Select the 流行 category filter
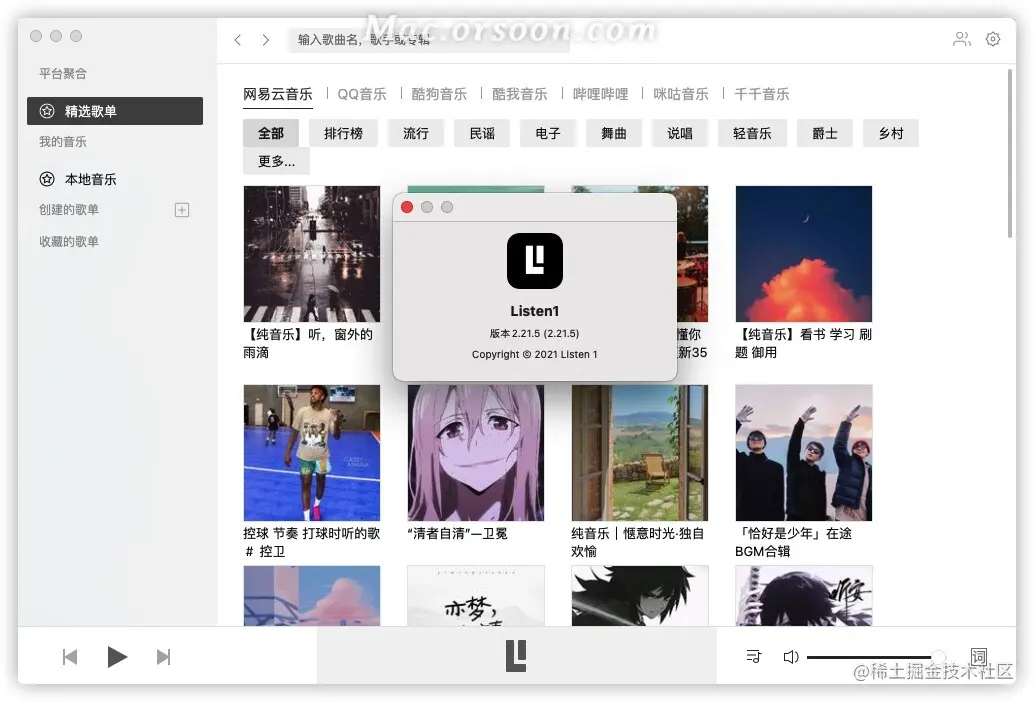This screenshot has width=1034, height=702. (416, 133)
